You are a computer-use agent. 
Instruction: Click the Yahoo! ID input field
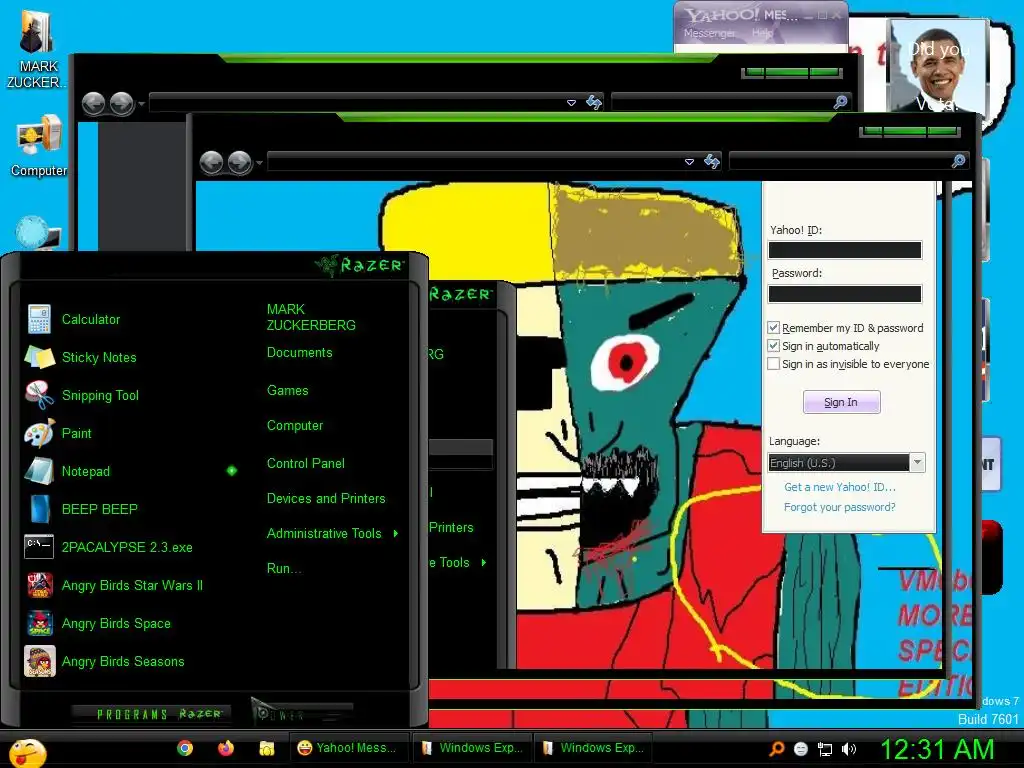click(844, 250)
